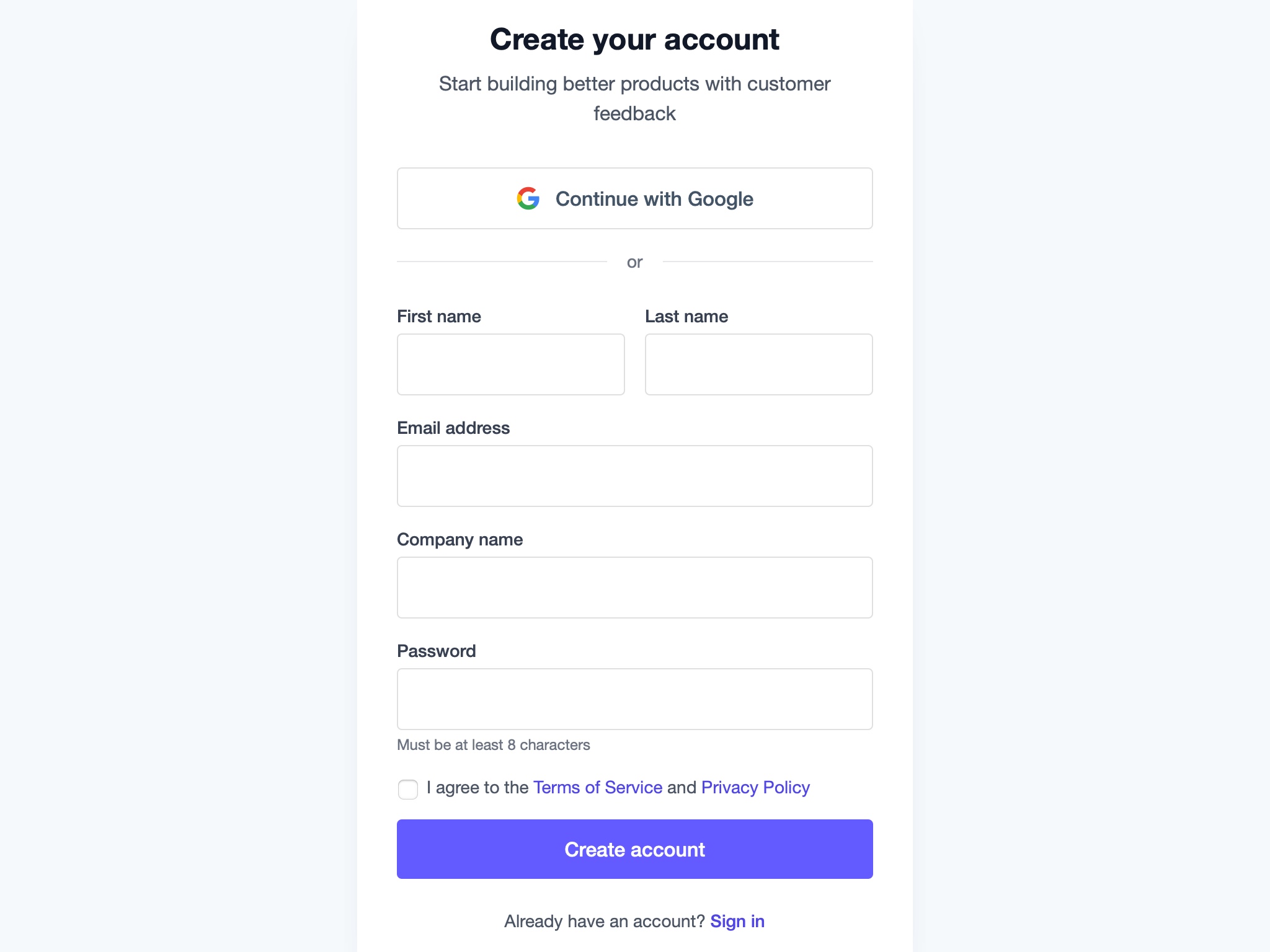1270x952 pixels.
Task: Click the Company name input box
Action: click(x=634, y=587)
